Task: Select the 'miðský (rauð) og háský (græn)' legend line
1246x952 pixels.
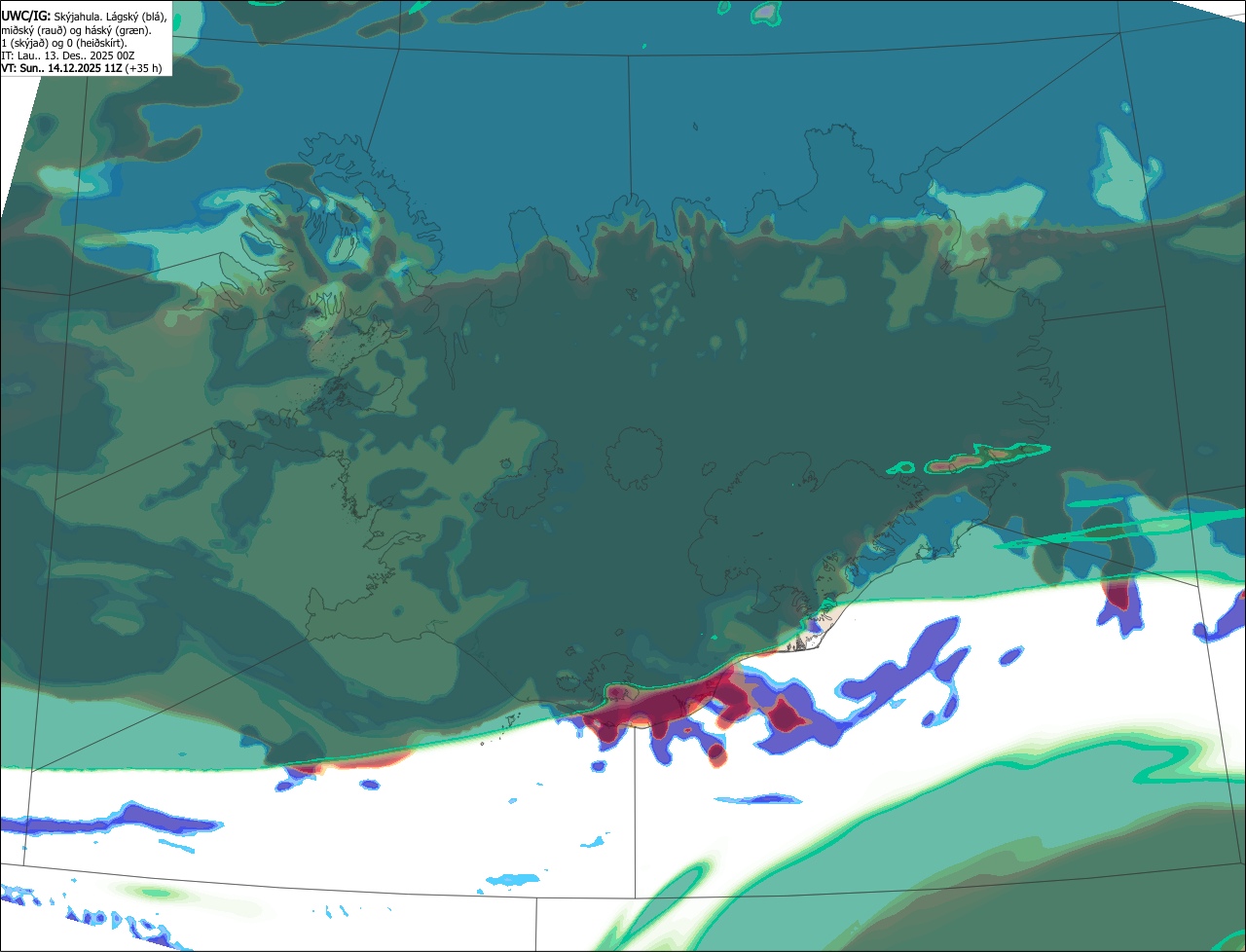Action: coord(76,30)
